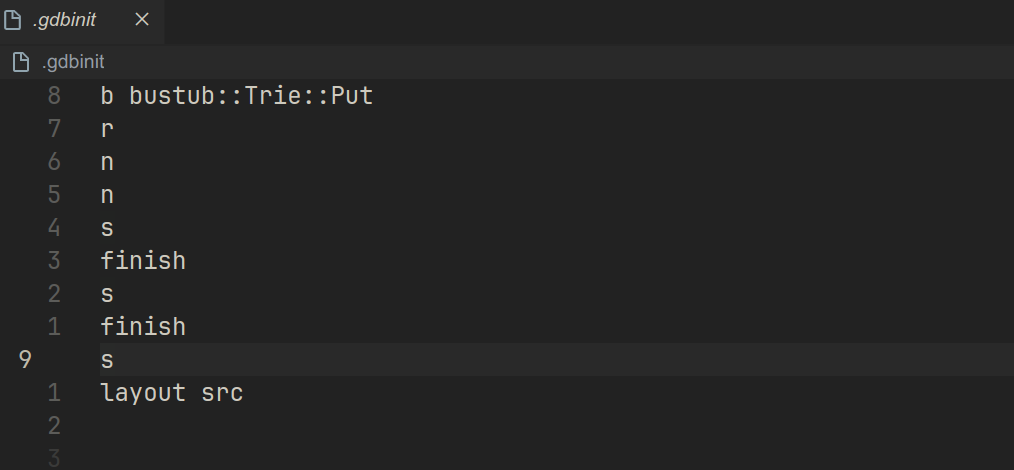Click the file icon in the breadcrumb bar
1014x470 pixels.
click(x=21, y=62)
